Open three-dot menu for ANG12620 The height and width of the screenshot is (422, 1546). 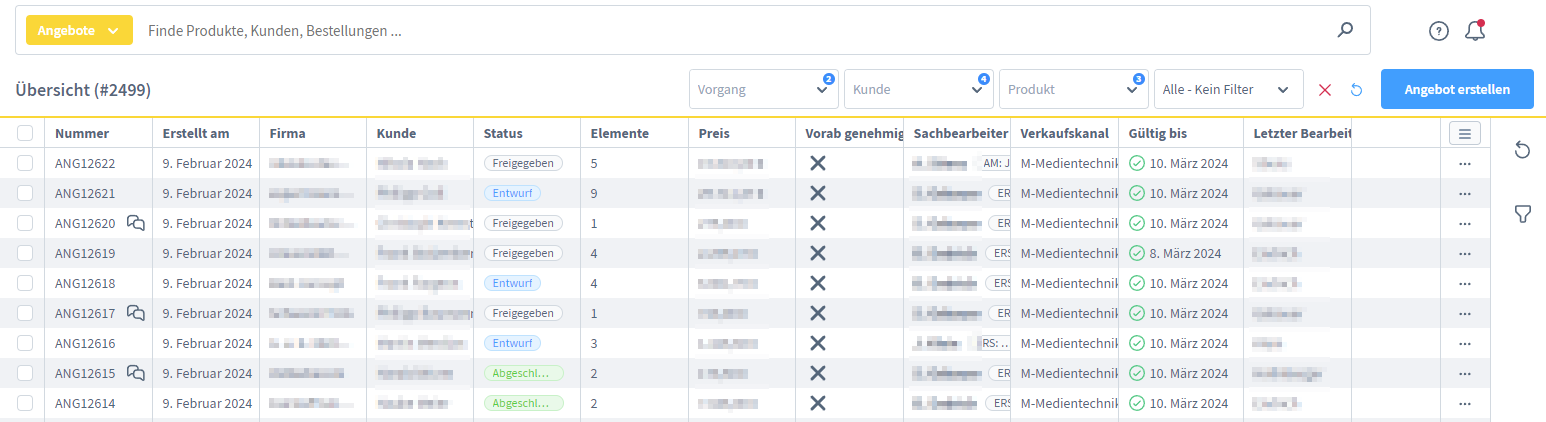1465,223
